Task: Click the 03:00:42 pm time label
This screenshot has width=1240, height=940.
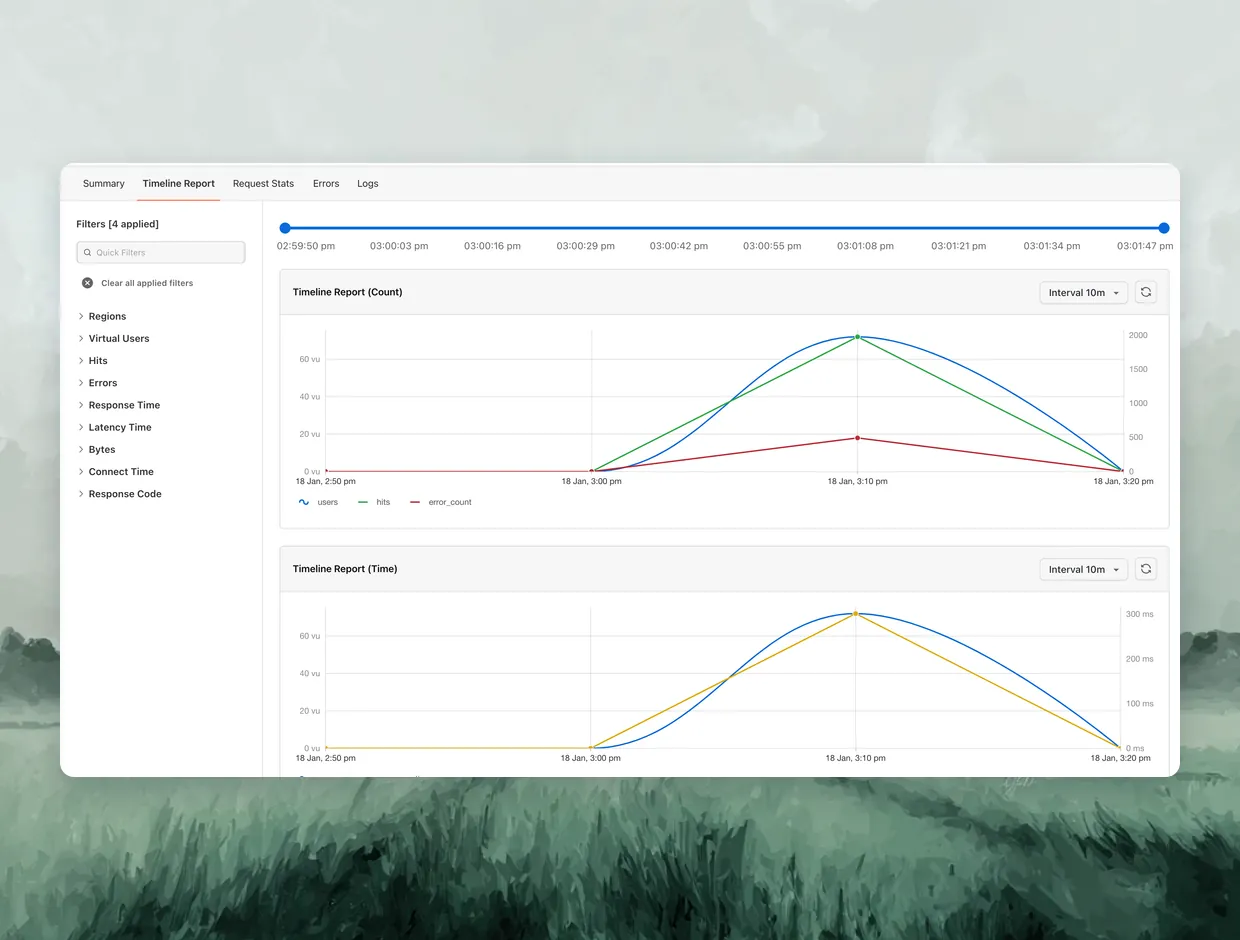Action: pyautogui.click(x=679, y=246)
